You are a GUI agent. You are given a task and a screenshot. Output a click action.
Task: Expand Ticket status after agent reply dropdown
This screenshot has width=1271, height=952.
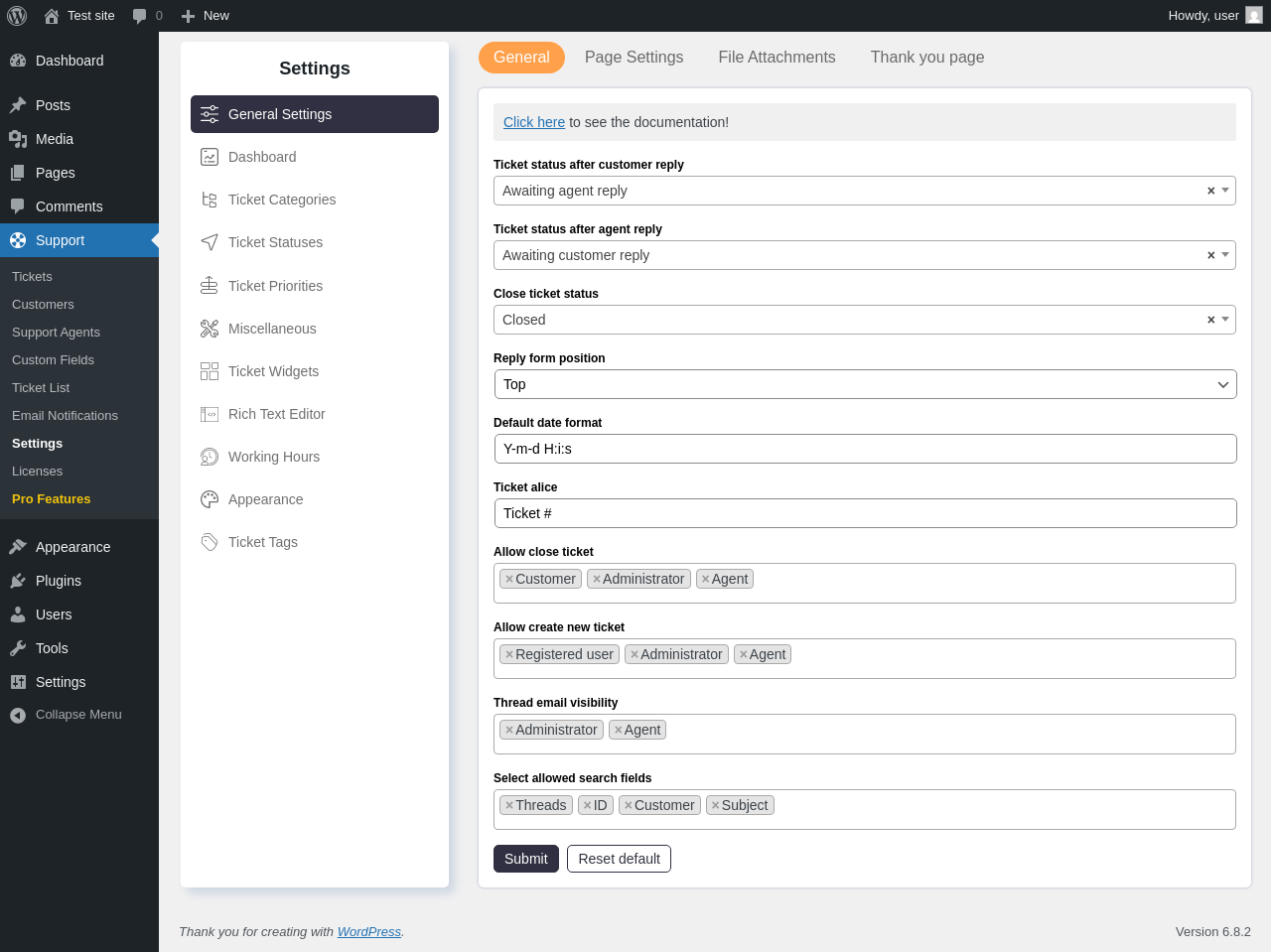pyautogui.click(x=1225, y=255)
